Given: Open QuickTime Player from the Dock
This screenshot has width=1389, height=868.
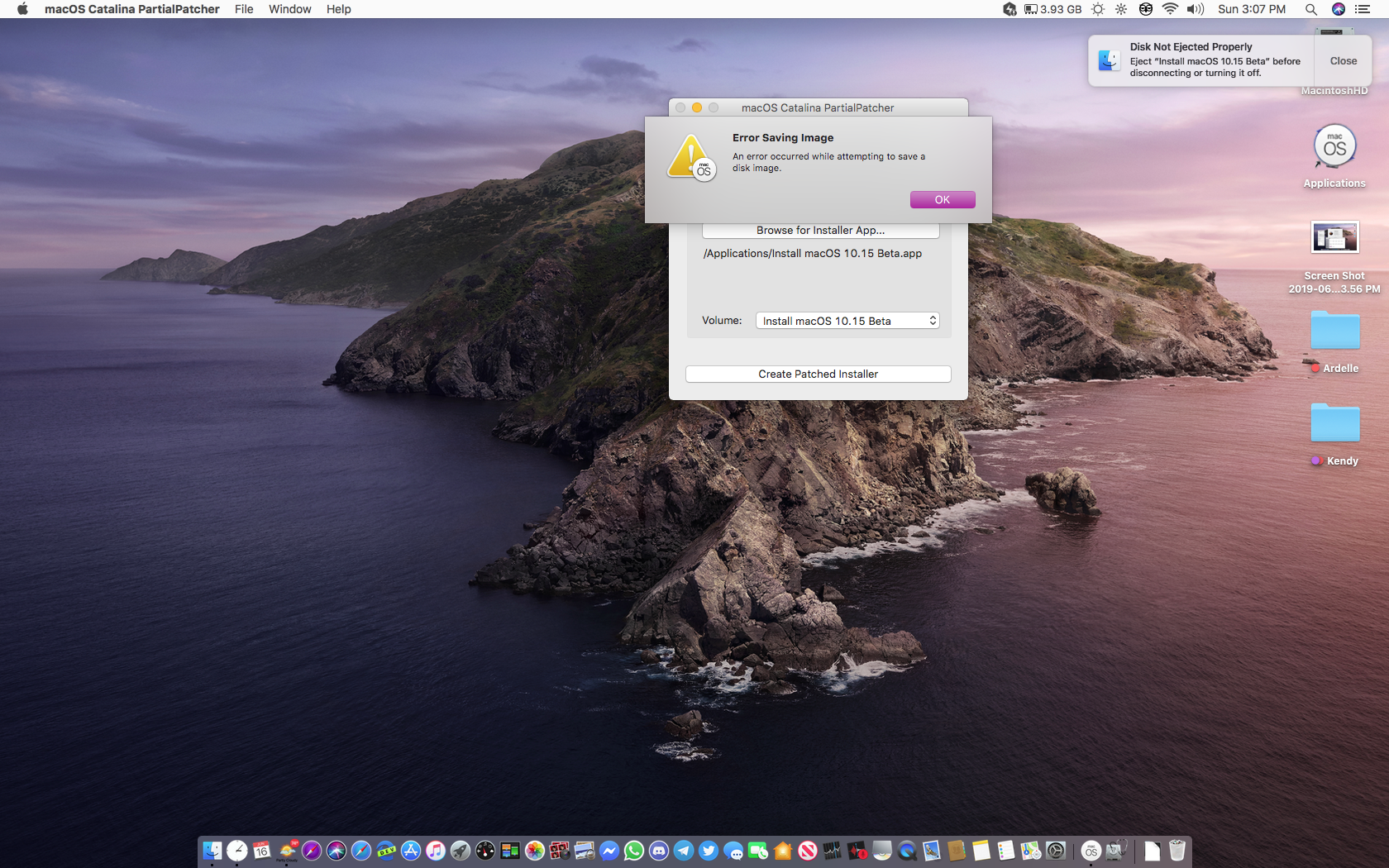Looking at the screenshot, I should pos(907,851).
